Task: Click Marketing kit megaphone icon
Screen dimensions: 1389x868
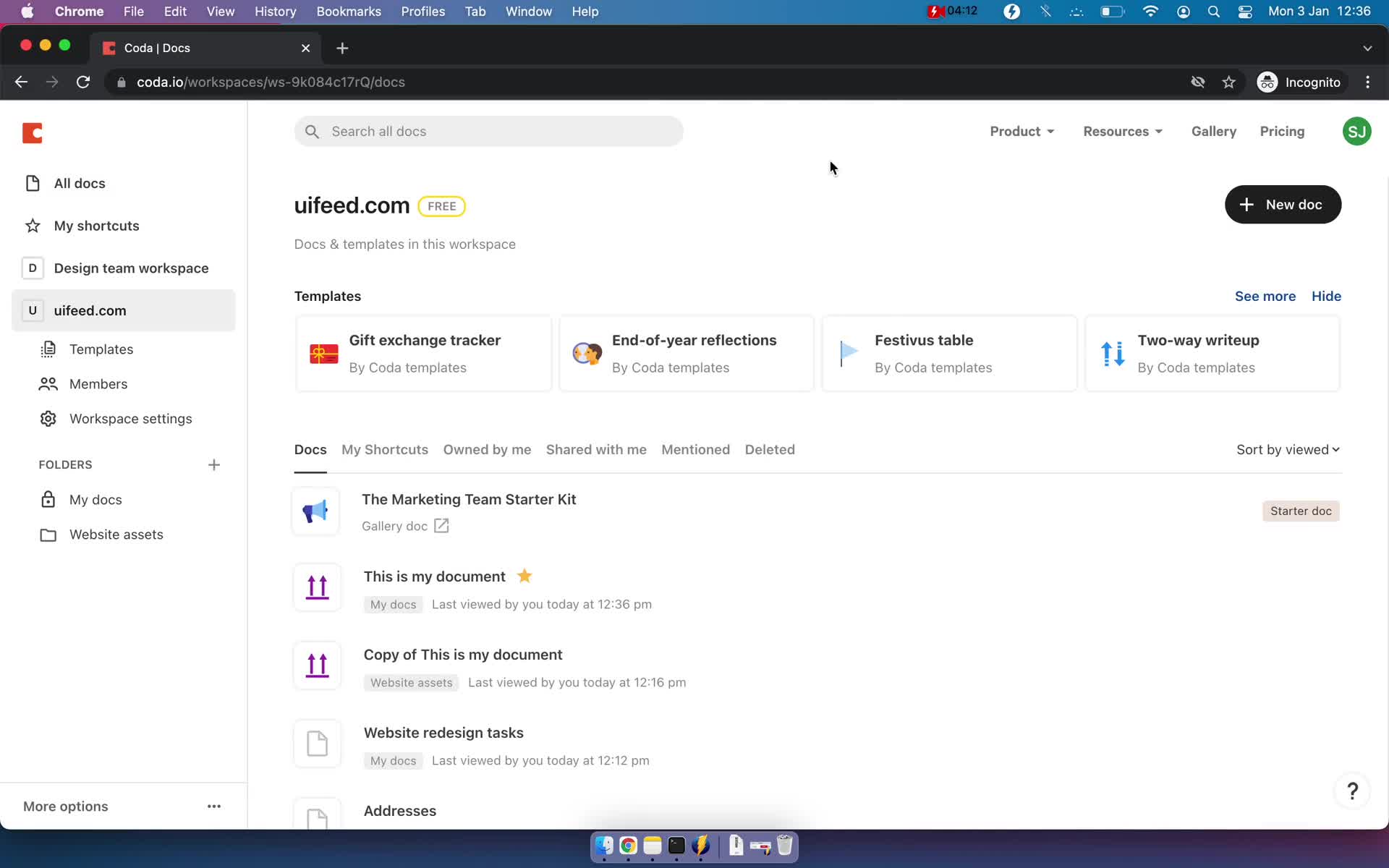Action: tap(315, 511)
